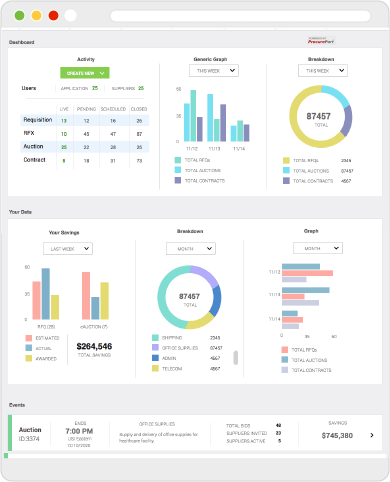
Task: Click the red window circle button
Action: point(53,16)
